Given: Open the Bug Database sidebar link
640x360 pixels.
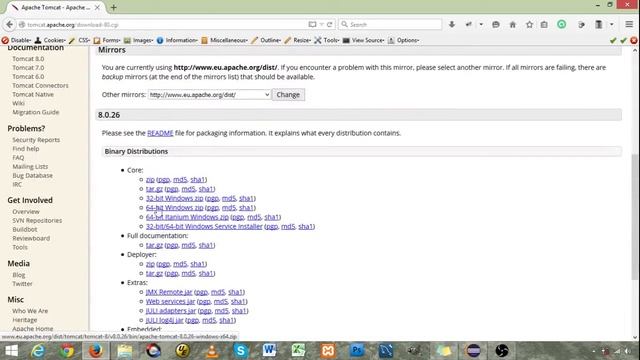Looking at the screenshot, I should coord(32,176).
